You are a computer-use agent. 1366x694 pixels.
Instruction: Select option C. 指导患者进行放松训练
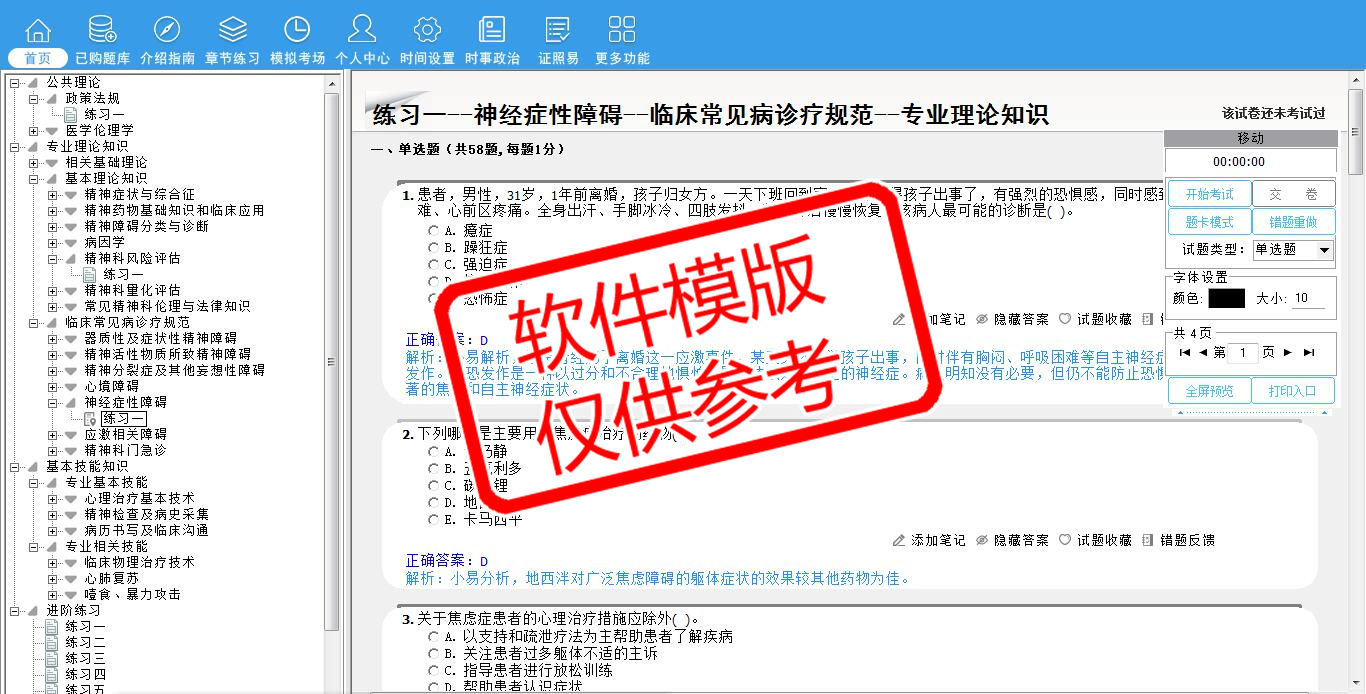tap(433, 670)
